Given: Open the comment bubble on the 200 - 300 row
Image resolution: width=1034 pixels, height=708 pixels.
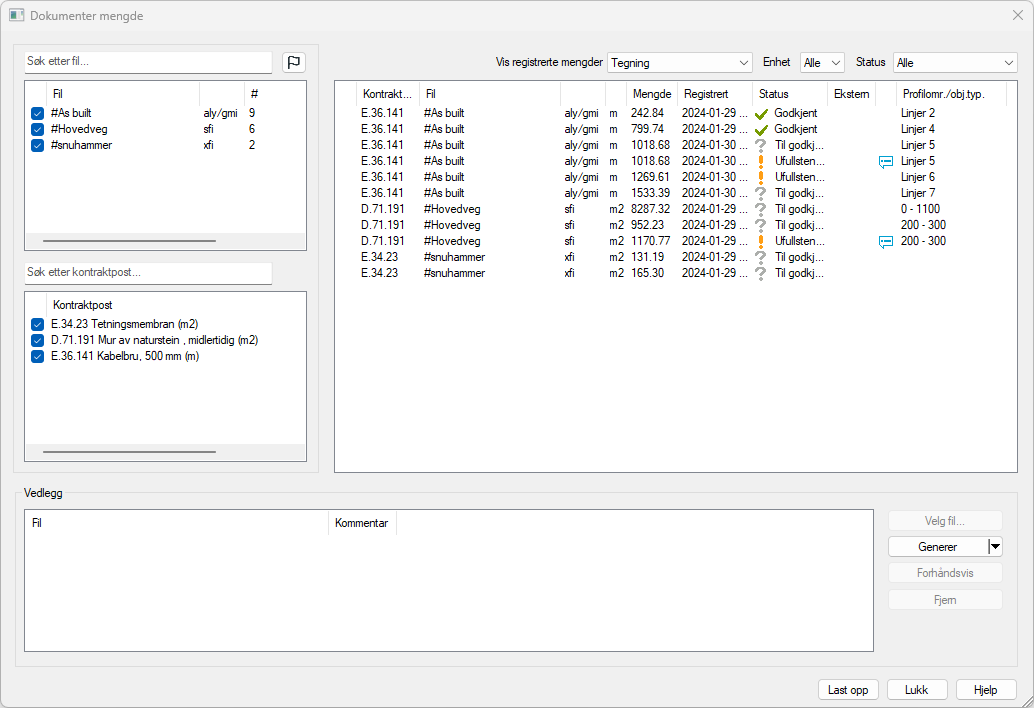Looking at the screenshot, I should pos(884,241).
